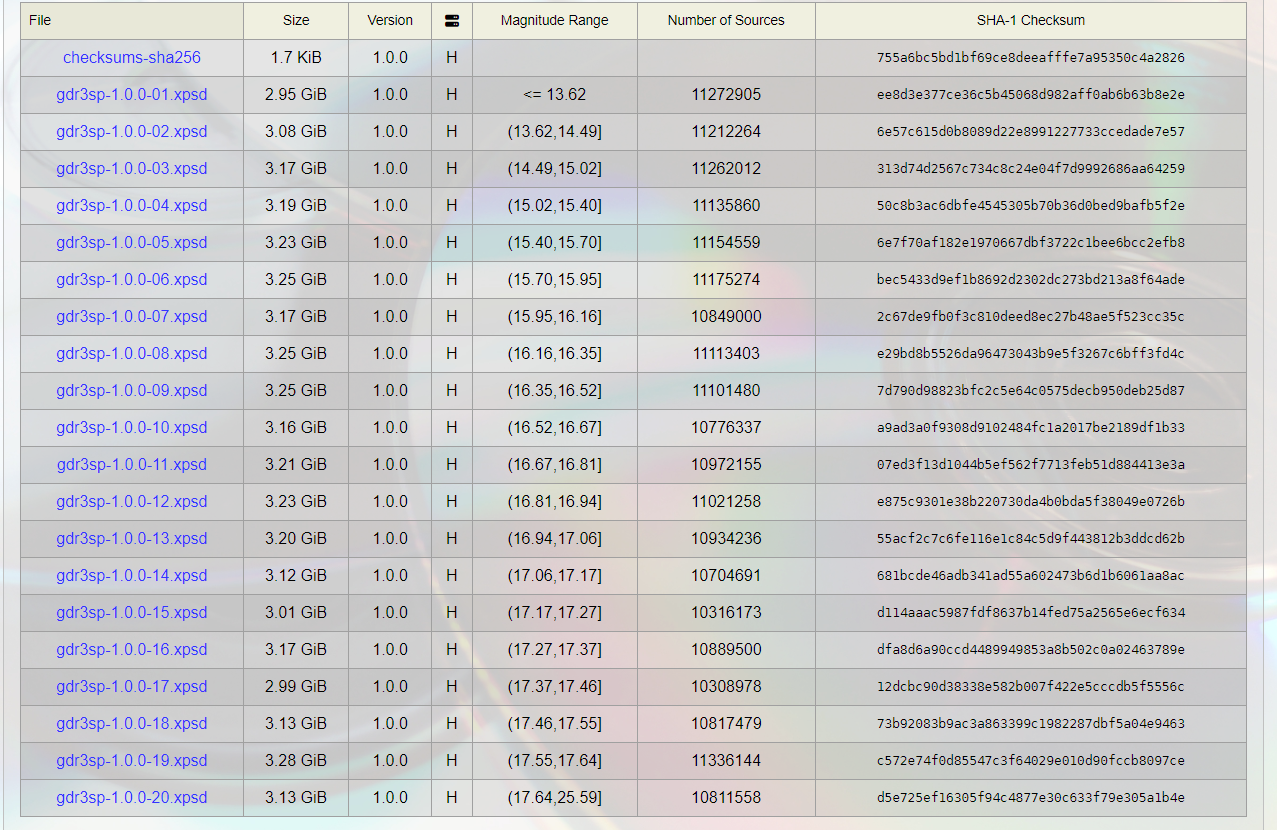Viewport: 1277px width, 830px height.
Task: Download gdr3sp-1.0.0-02.xpsd file
Action: (x=132, y=131)
